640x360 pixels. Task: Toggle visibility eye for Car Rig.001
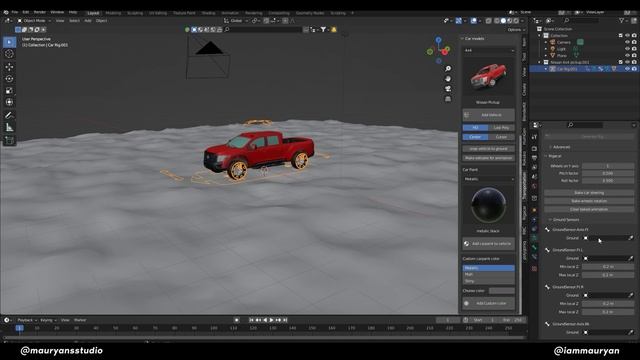[627, 69]
